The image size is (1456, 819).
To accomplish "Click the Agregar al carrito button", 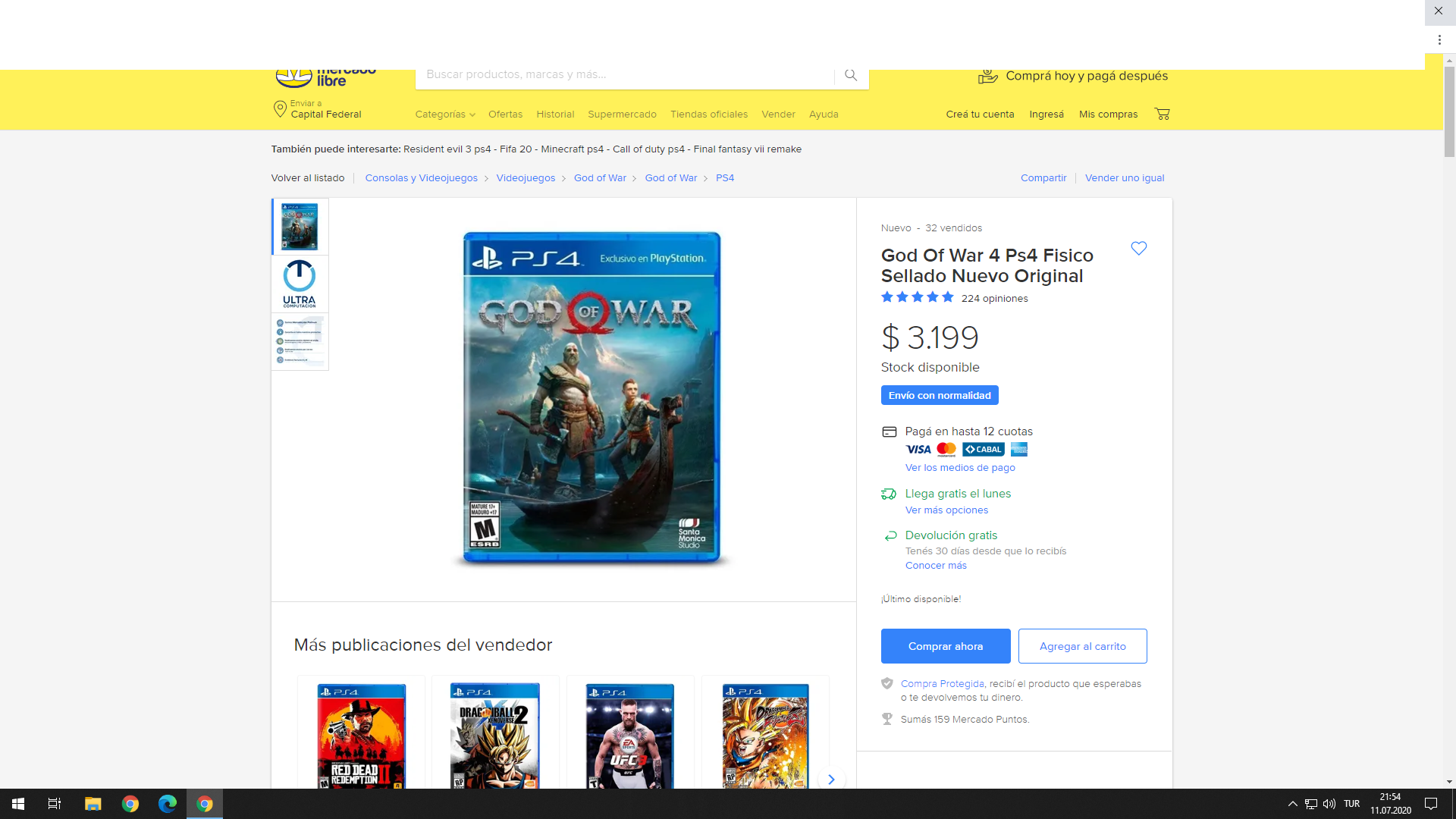I will coord(1082,646).
